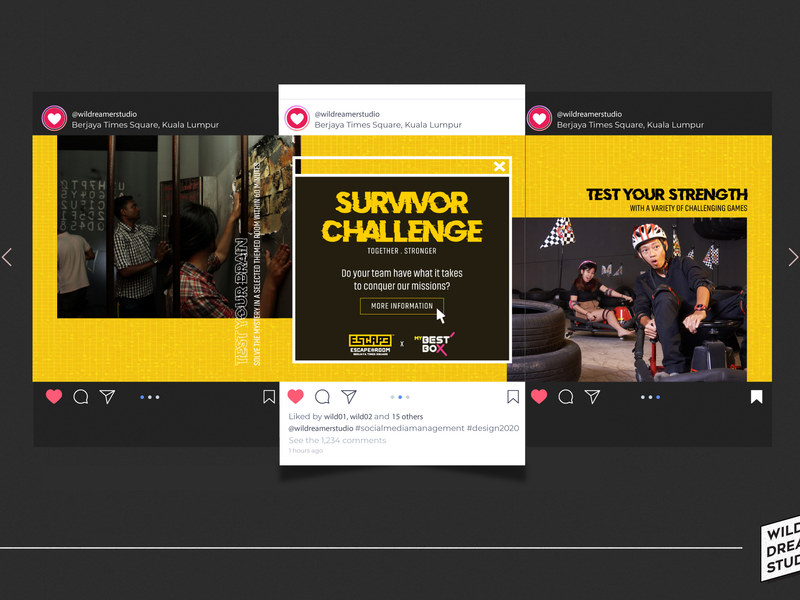Image resolution: width=800 pixels, height=600 pixels.
Task: Click 'TOGETHER . STRONGER' tagline
Action: click(402, 251)
